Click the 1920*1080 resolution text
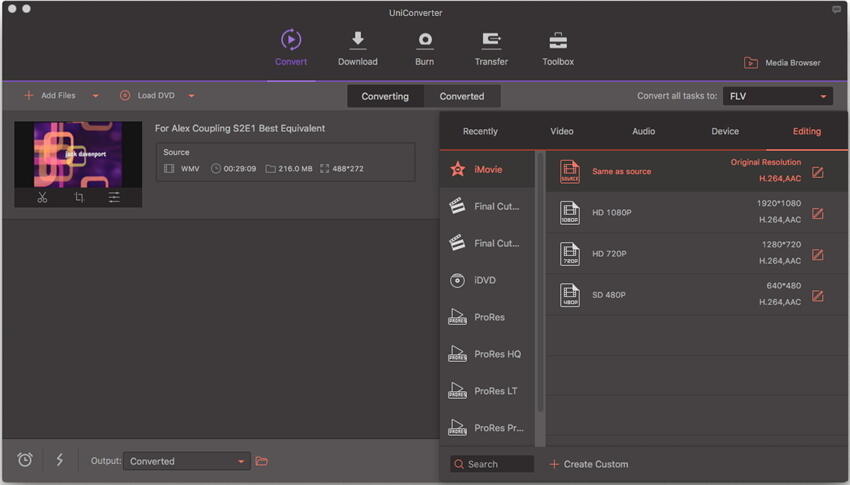Image resolution: width=850 pixels, height=485 pixels. click(779, 203)
